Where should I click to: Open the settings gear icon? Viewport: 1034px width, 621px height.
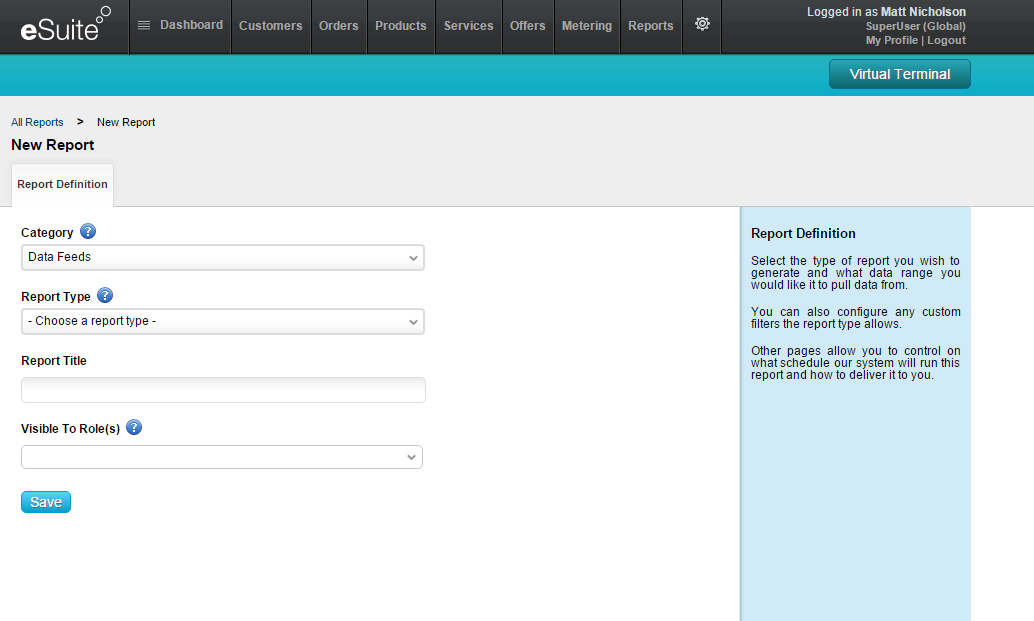tap(702, 25)
